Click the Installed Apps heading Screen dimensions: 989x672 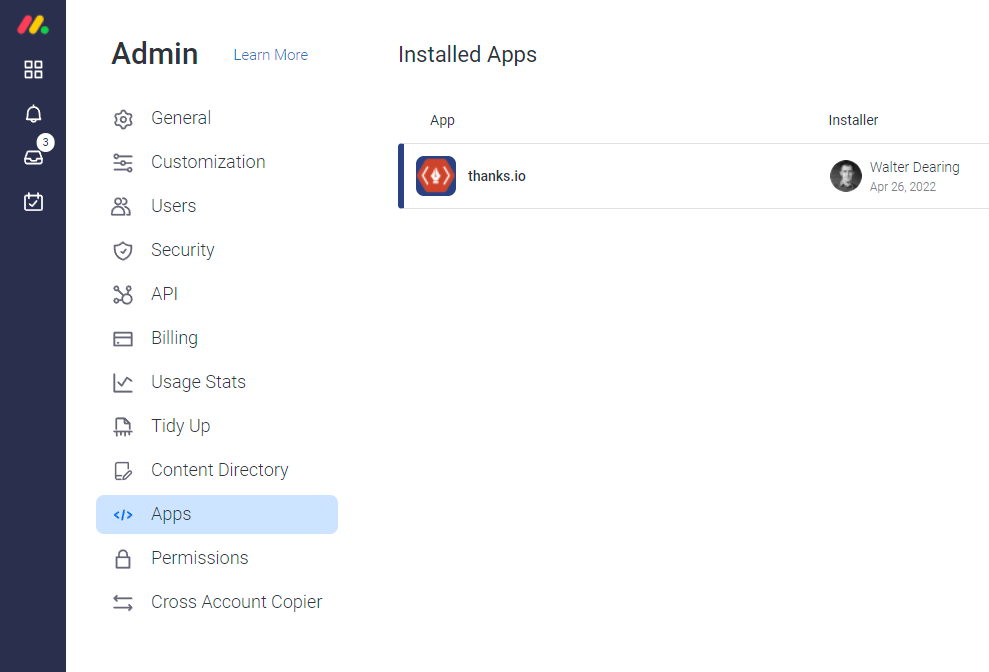coord(467,55)
